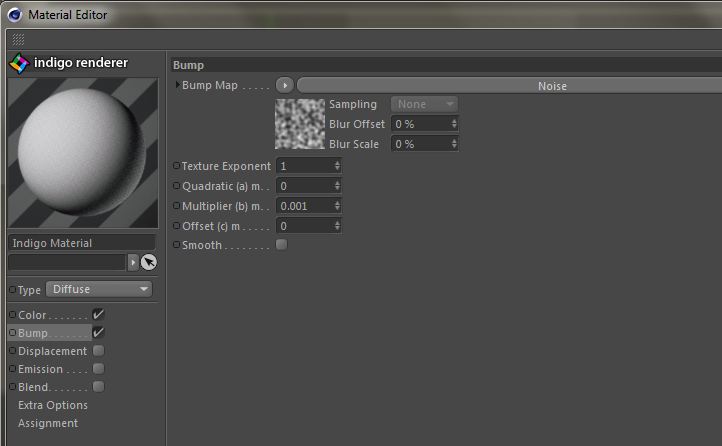Viewport: 722px width, 446px height.
Task: Click the Displacement animation dot
Action: click(x=12, y=351)
